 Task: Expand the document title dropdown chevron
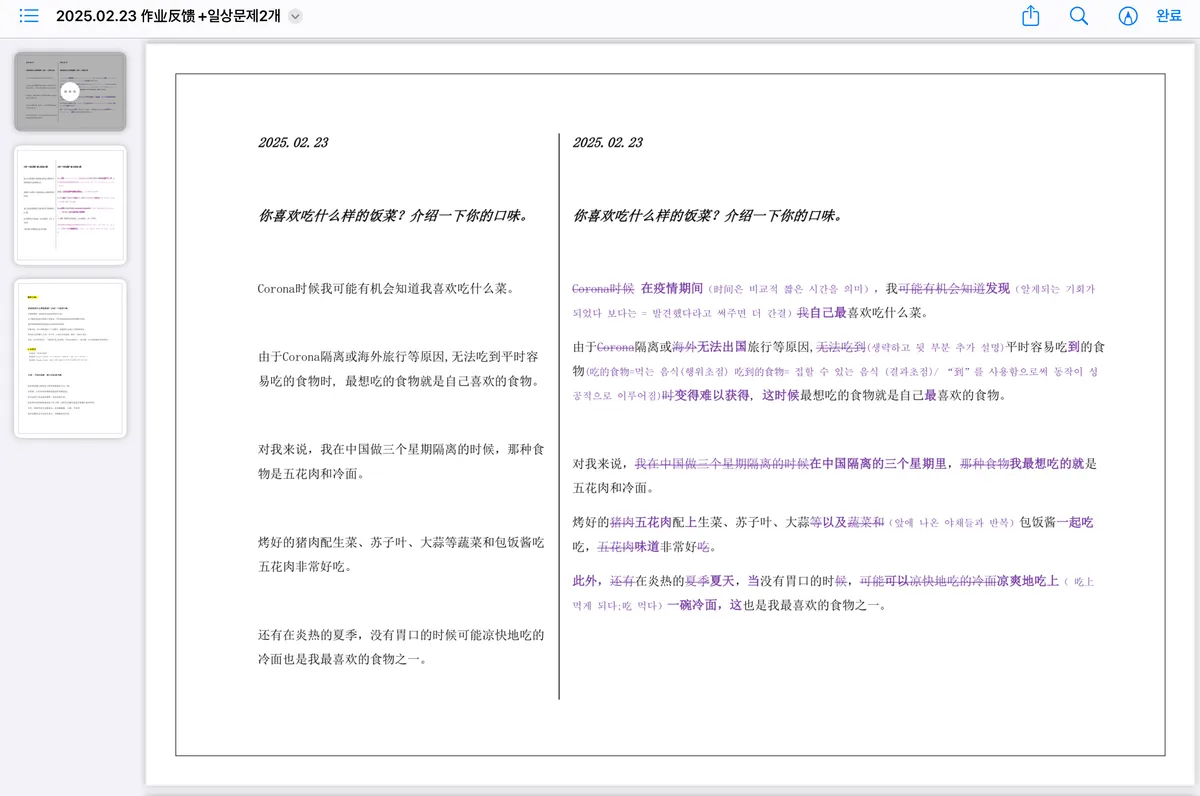coord(295,16)
